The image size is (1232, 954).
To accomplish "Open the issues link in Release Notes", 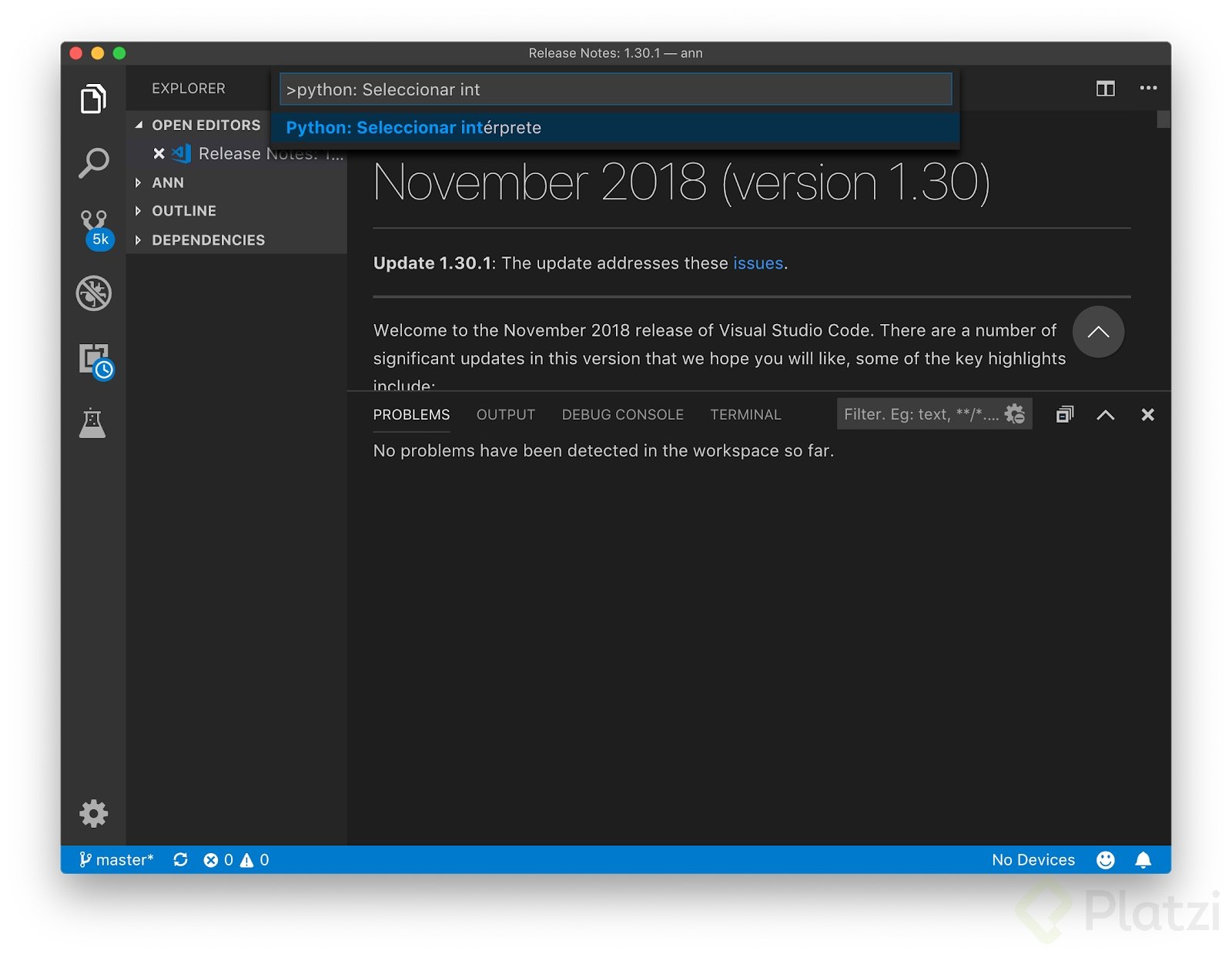I will pyautogui.click(x=758, y=263).
